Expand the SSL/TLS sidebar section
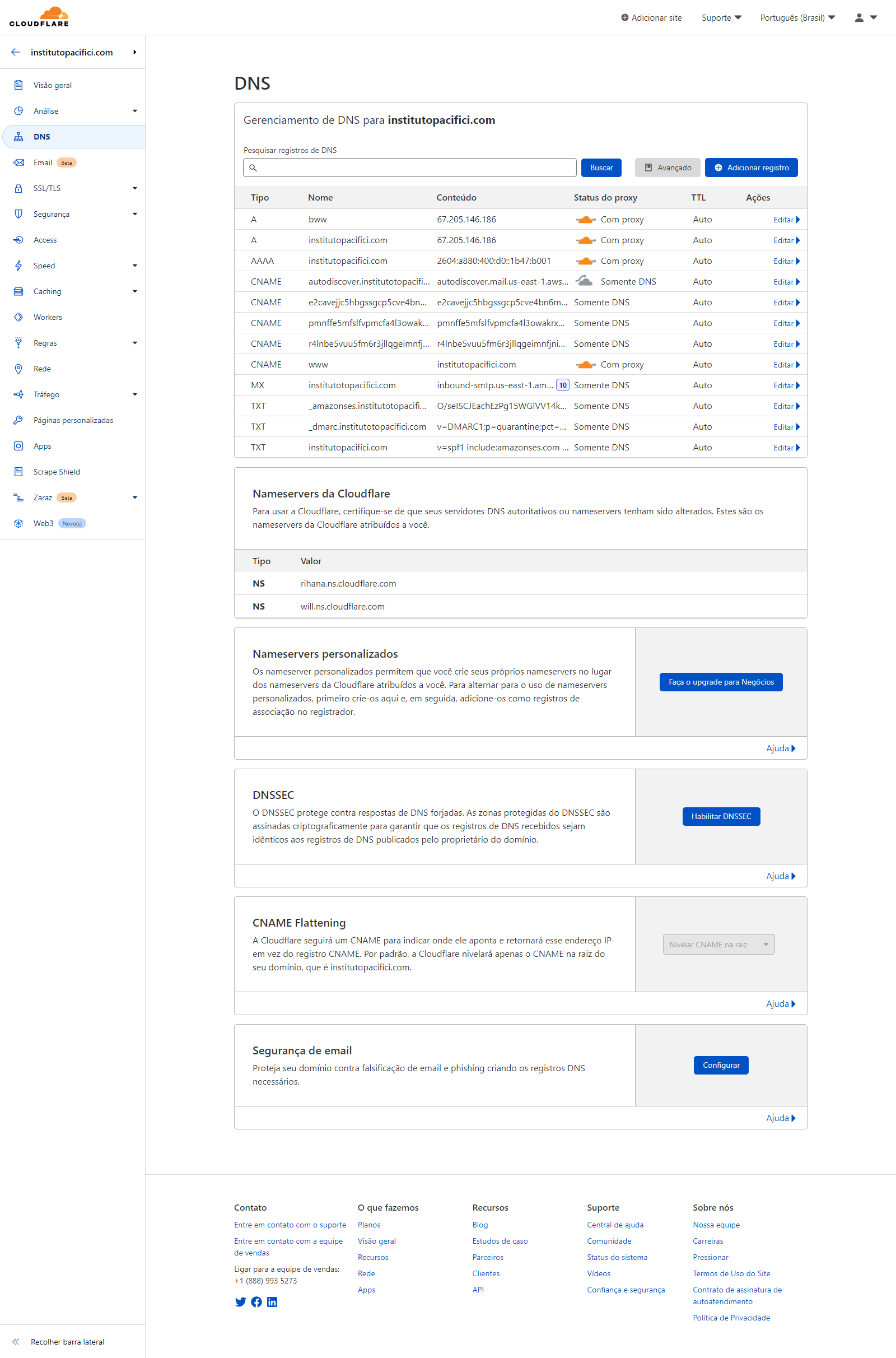Screen dimensions: 896x1358 pos(135,188)
